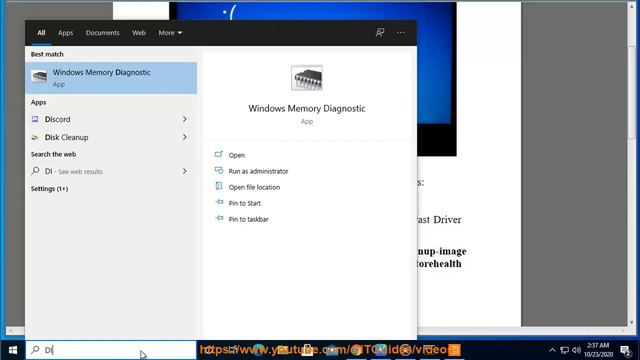
Task: Click the Windows Memory Diagnostic preview title
Action: pyautogui.click(x=307, y=108)
